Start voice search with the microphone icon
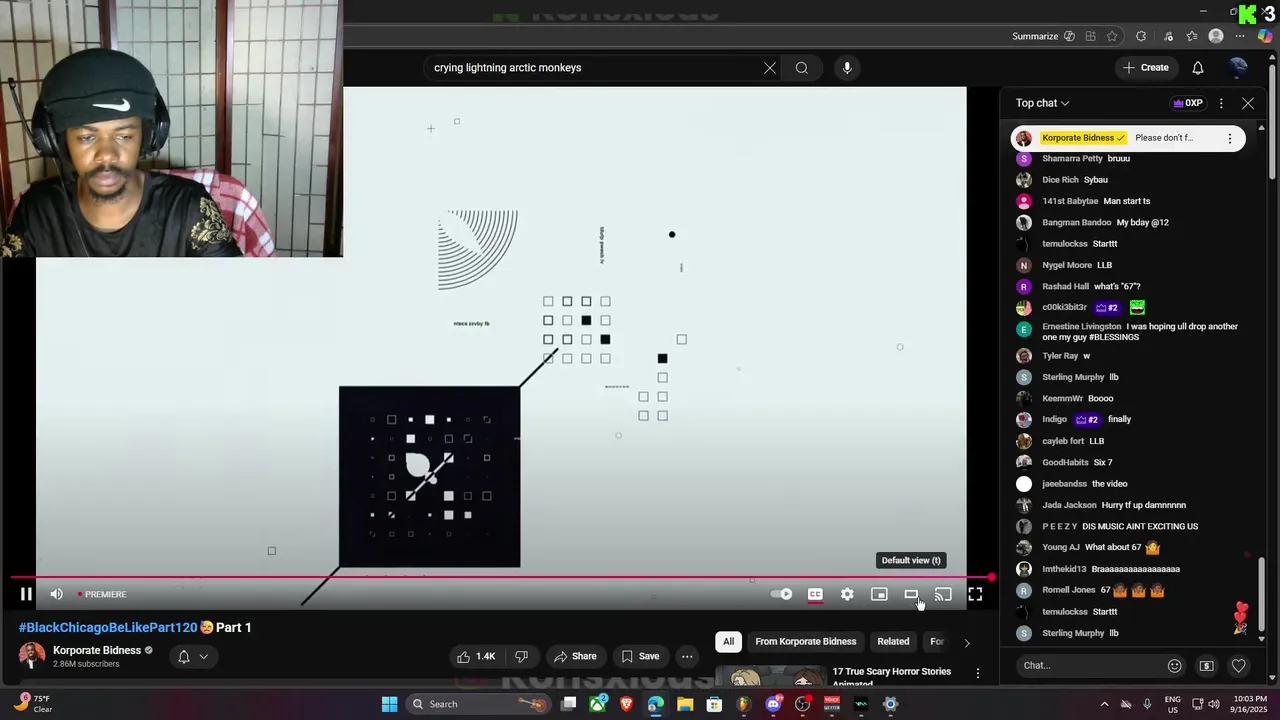This screenshot has height=720, width=1280. (x=847, y=68)
